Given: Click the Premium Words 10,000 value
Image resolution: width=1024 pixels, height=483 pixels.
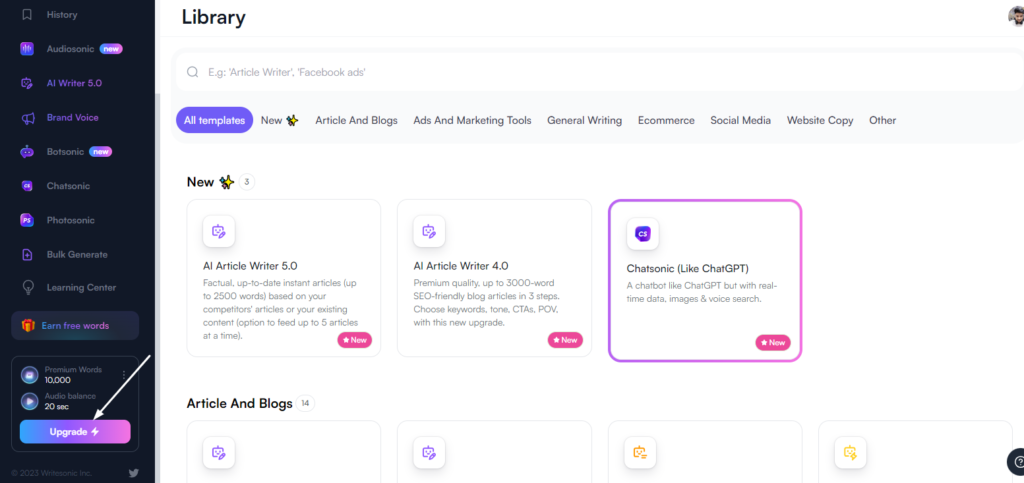Looking at the screenshot, I should [x=57, y=380].
